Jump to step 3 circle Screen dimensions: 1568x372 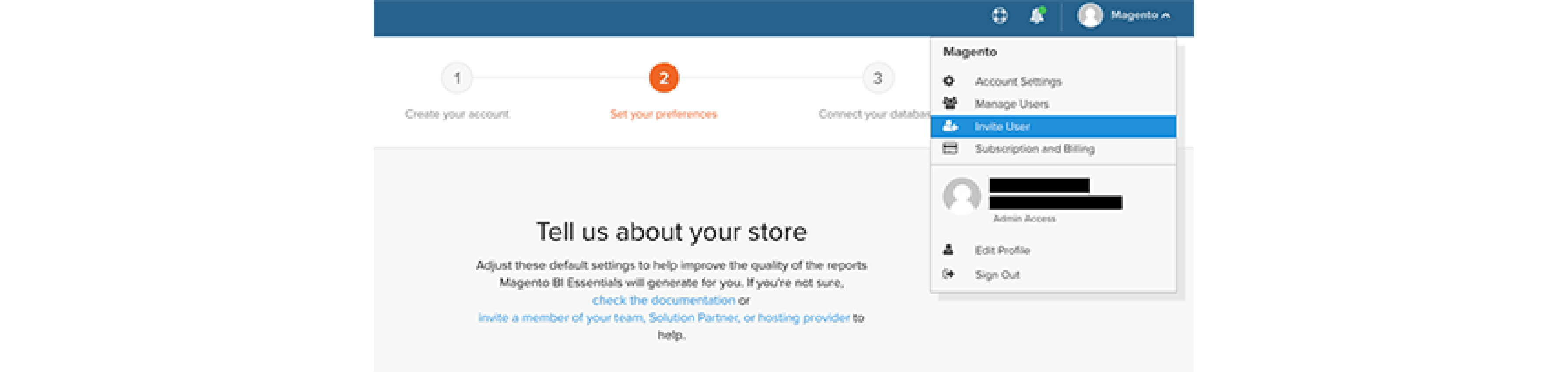[878, 78]
